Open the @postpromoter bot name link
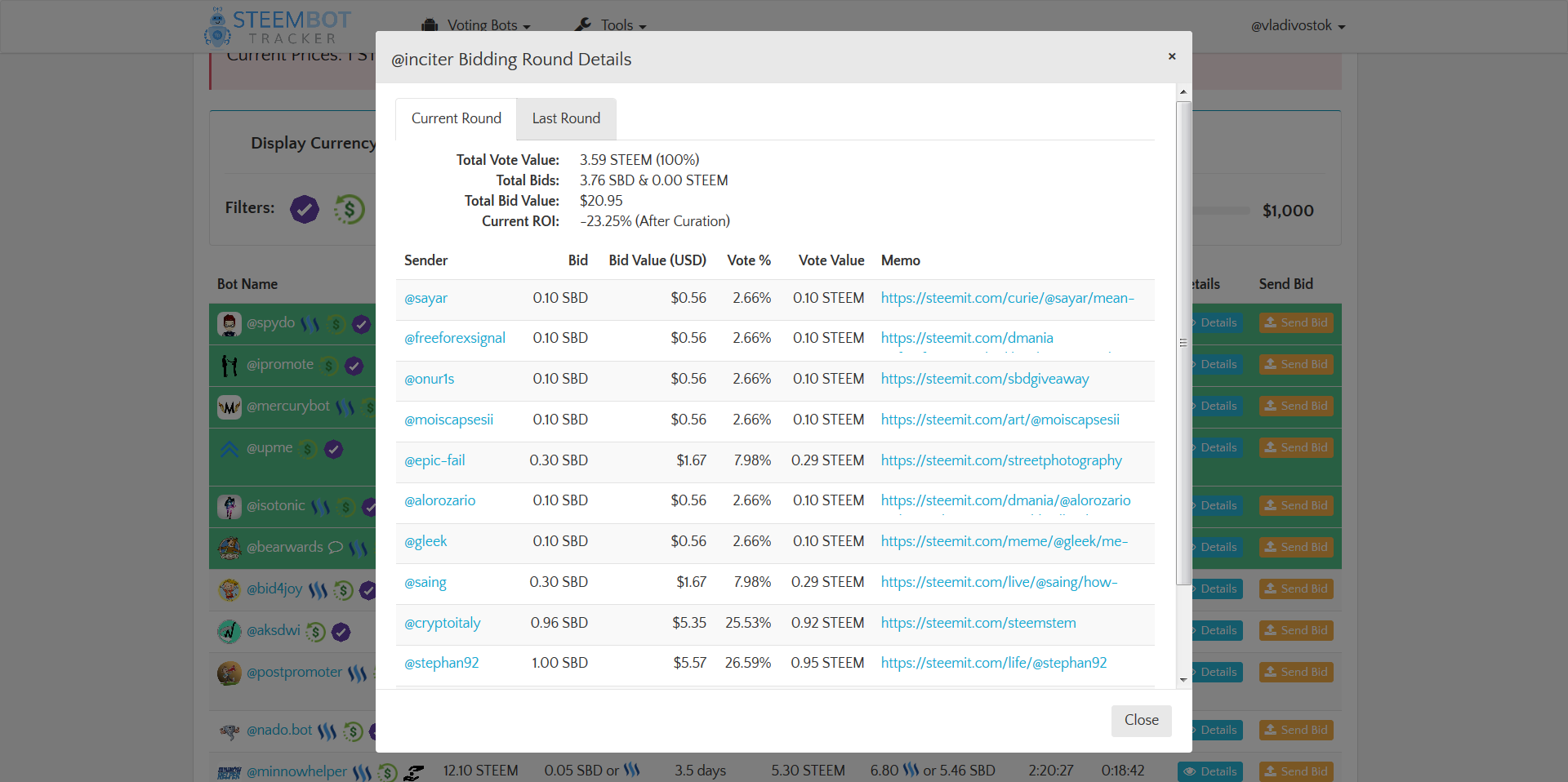The image size is (1568, 782). [294, 673]
